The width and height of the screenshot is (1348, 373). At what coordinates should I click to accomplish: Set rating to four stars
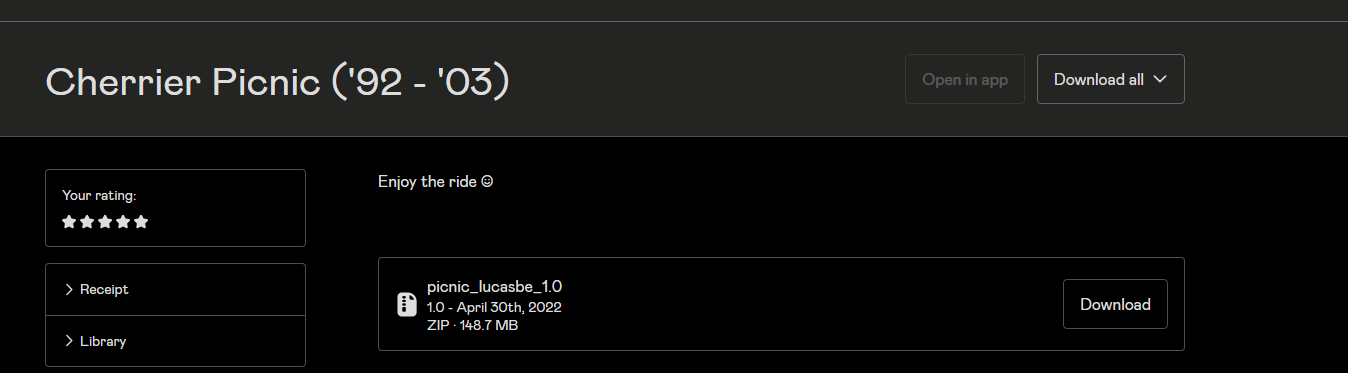123,222
